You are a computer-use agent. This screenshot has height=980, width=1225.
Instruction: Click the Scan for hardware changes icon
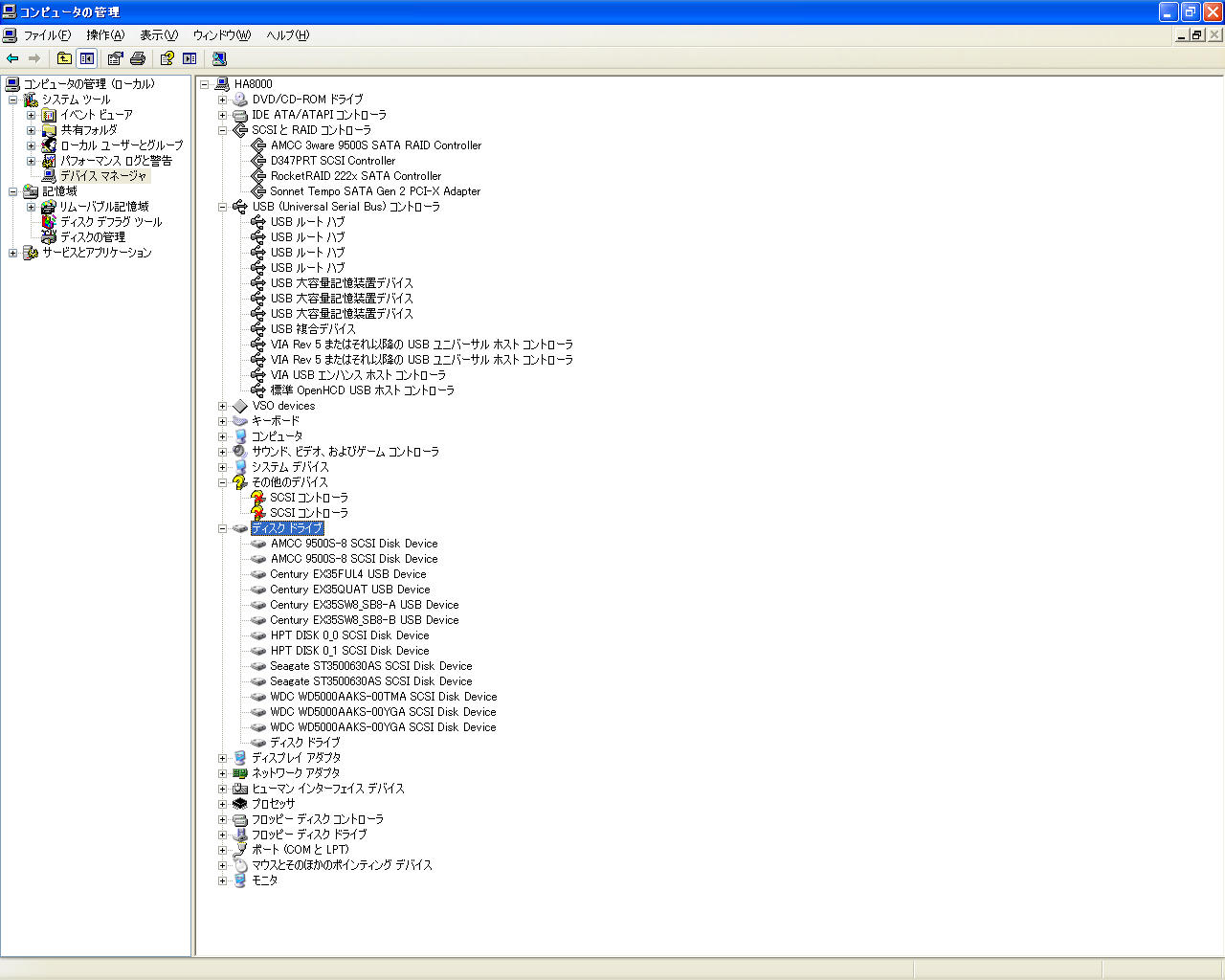click(x=219, y=58)
